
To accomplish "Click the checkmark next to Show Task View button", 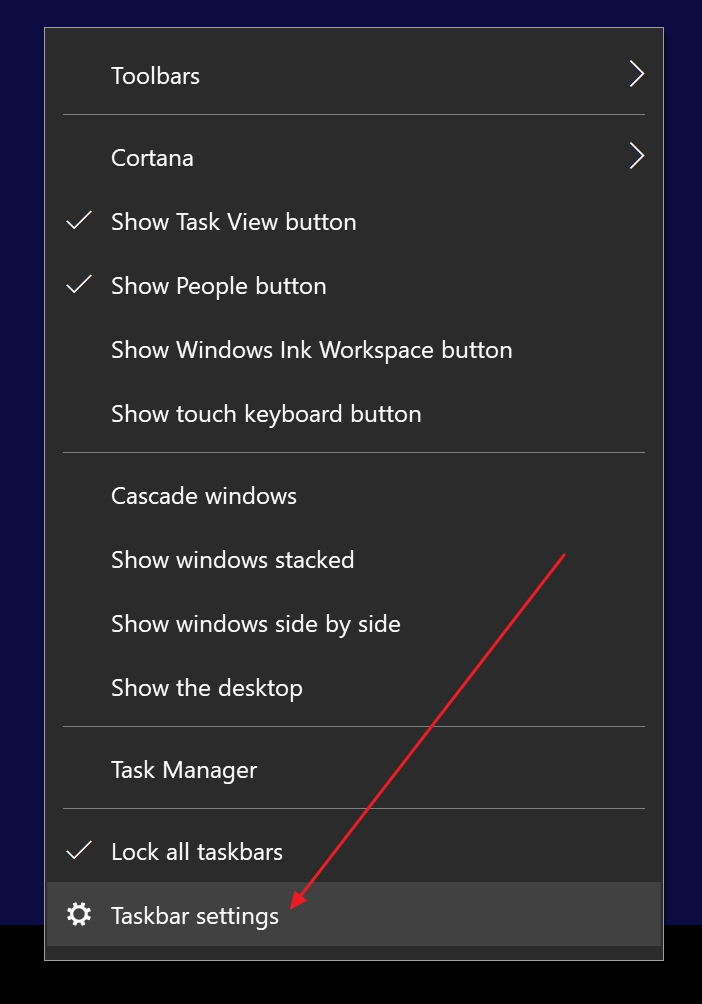I will coord(79,221).
